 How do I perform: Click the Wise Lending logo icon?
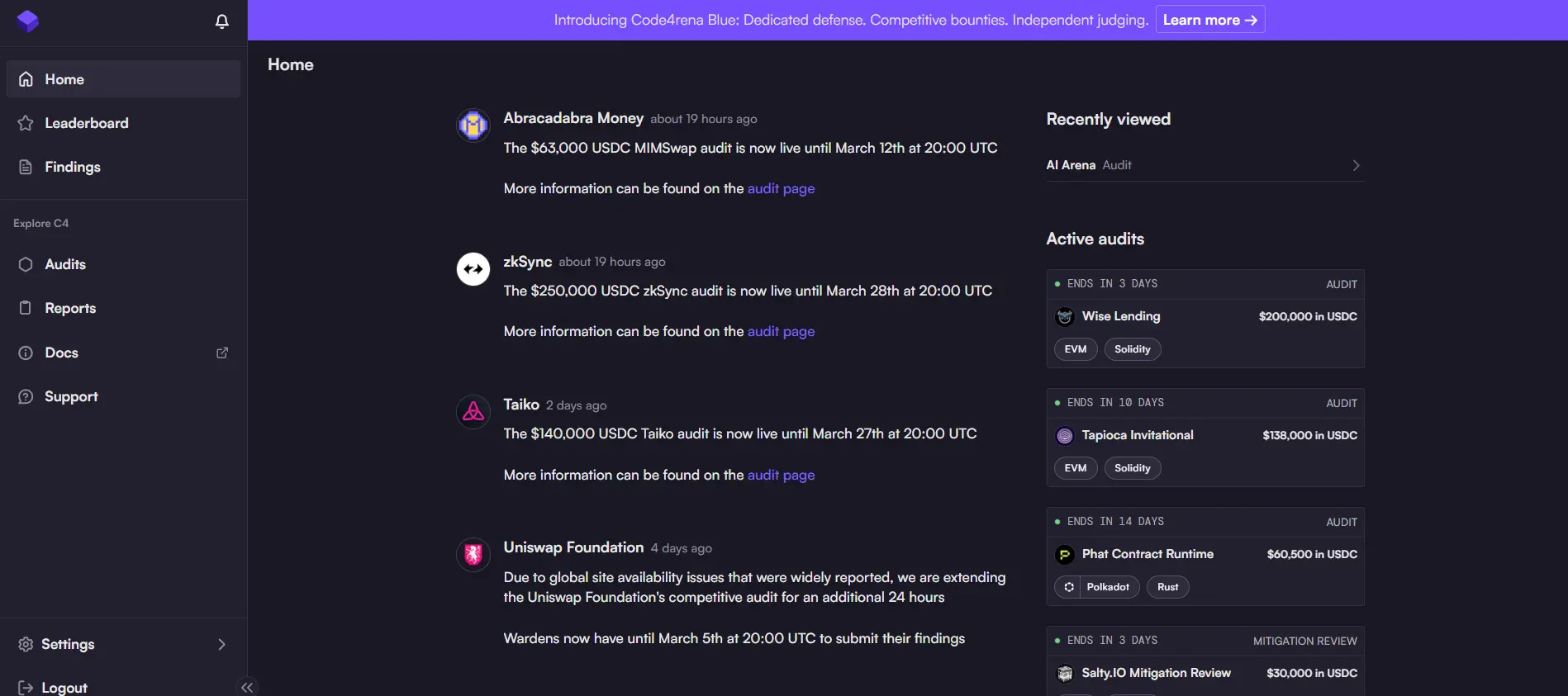(1065, 316)
